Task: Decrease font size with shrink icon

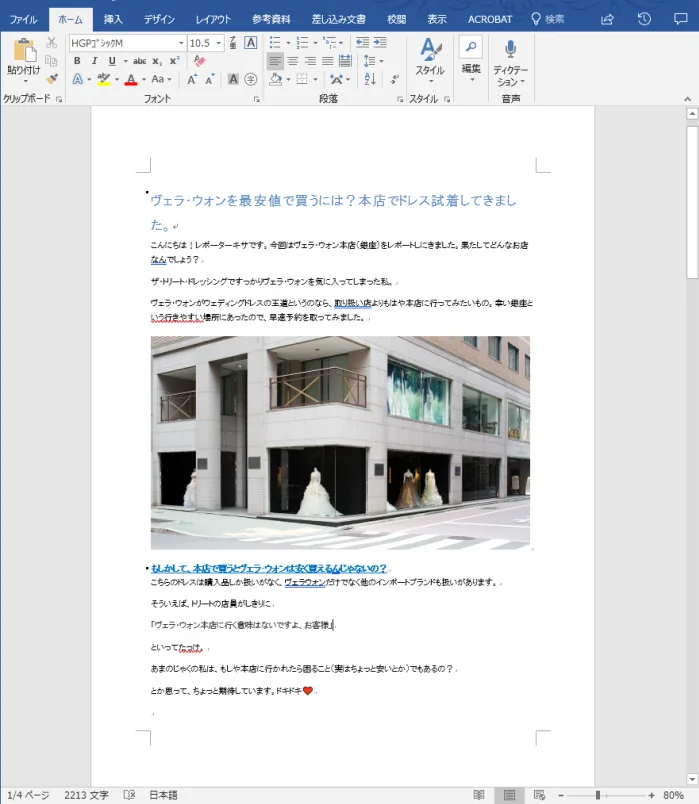Action: tap(209, 79)
